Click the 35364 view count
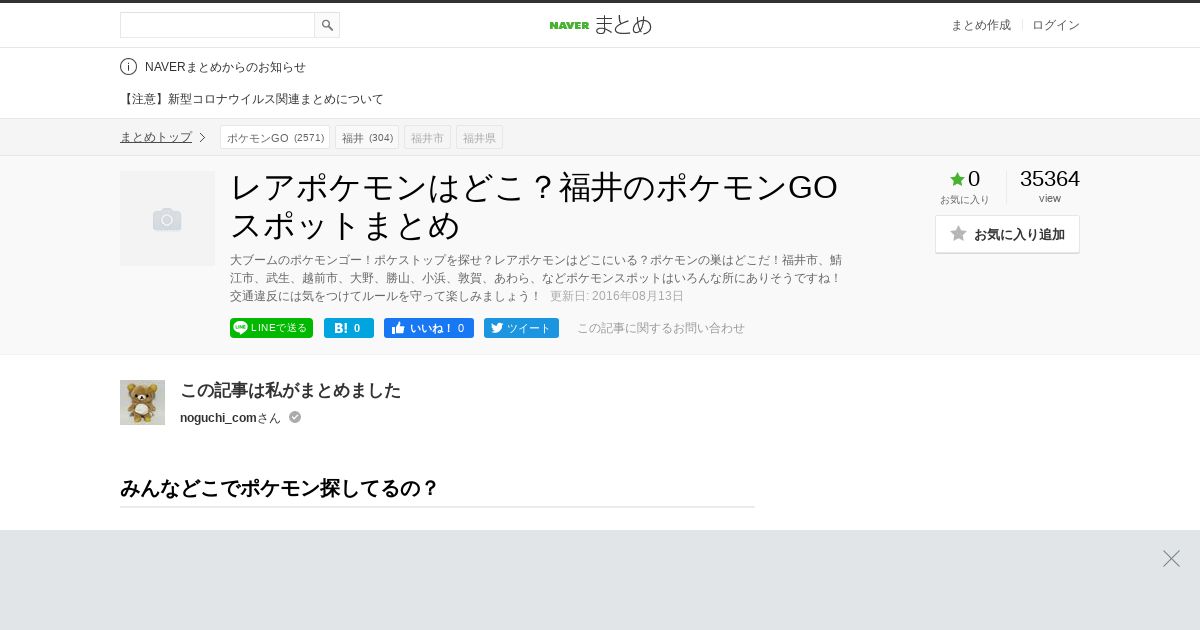 (x=1049, y=179)
